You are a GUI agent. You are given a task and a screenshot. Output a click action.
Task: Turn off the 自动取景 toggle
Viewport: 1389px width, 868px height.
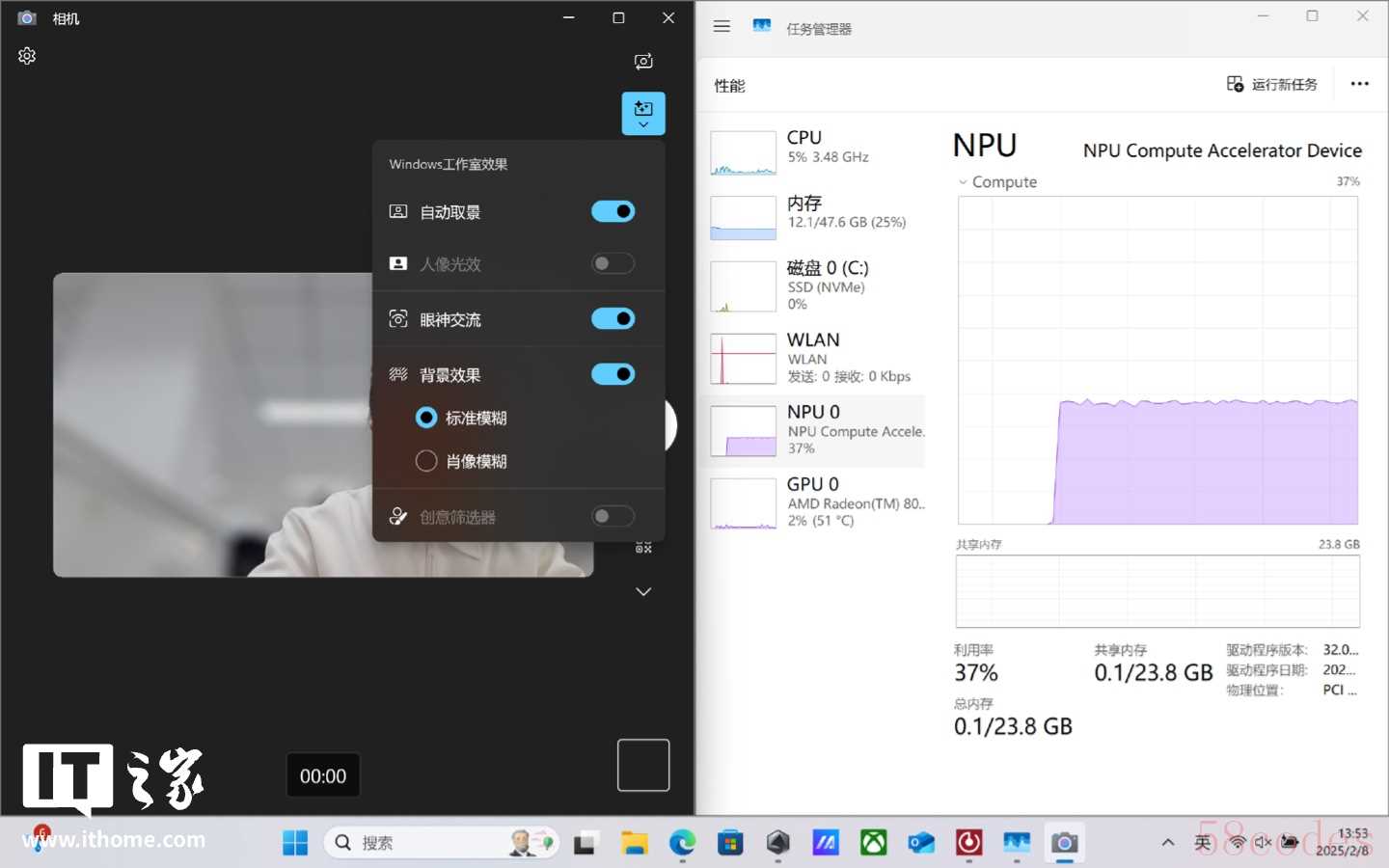613,211
